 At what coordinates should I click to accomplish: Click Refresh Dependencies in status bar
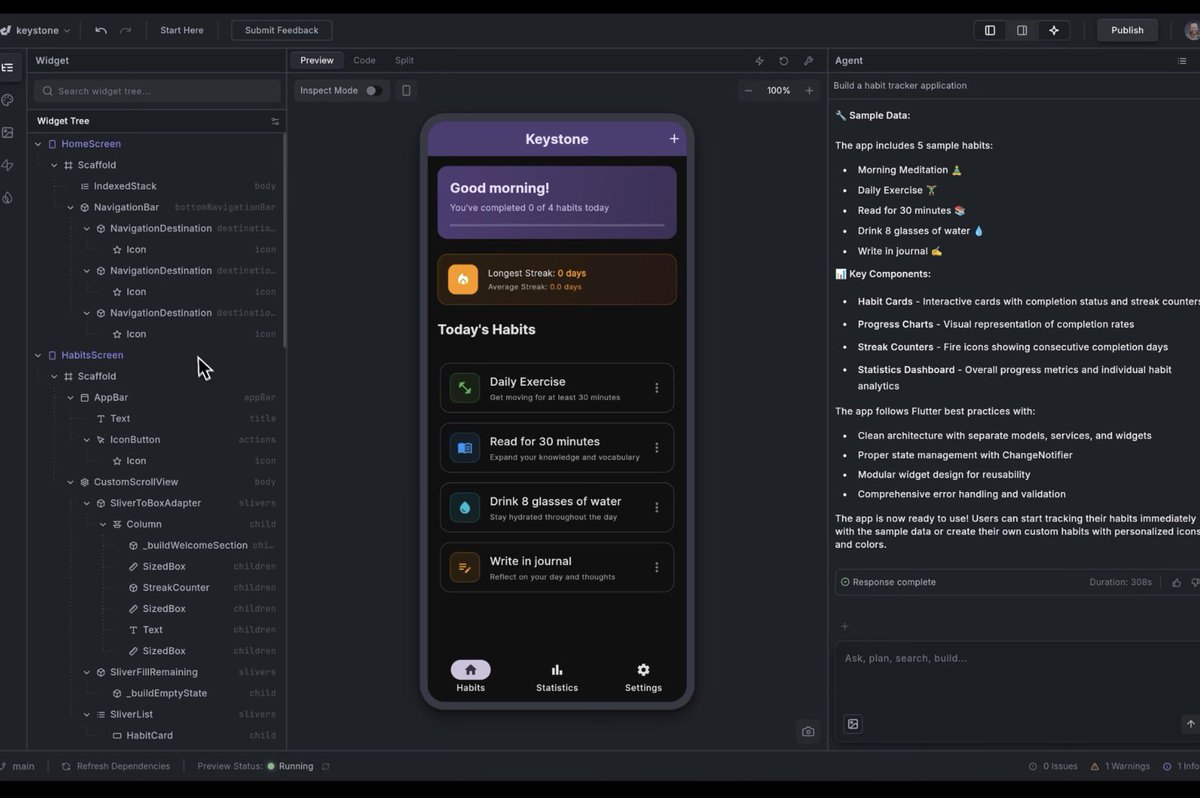(x=116, y=767)
